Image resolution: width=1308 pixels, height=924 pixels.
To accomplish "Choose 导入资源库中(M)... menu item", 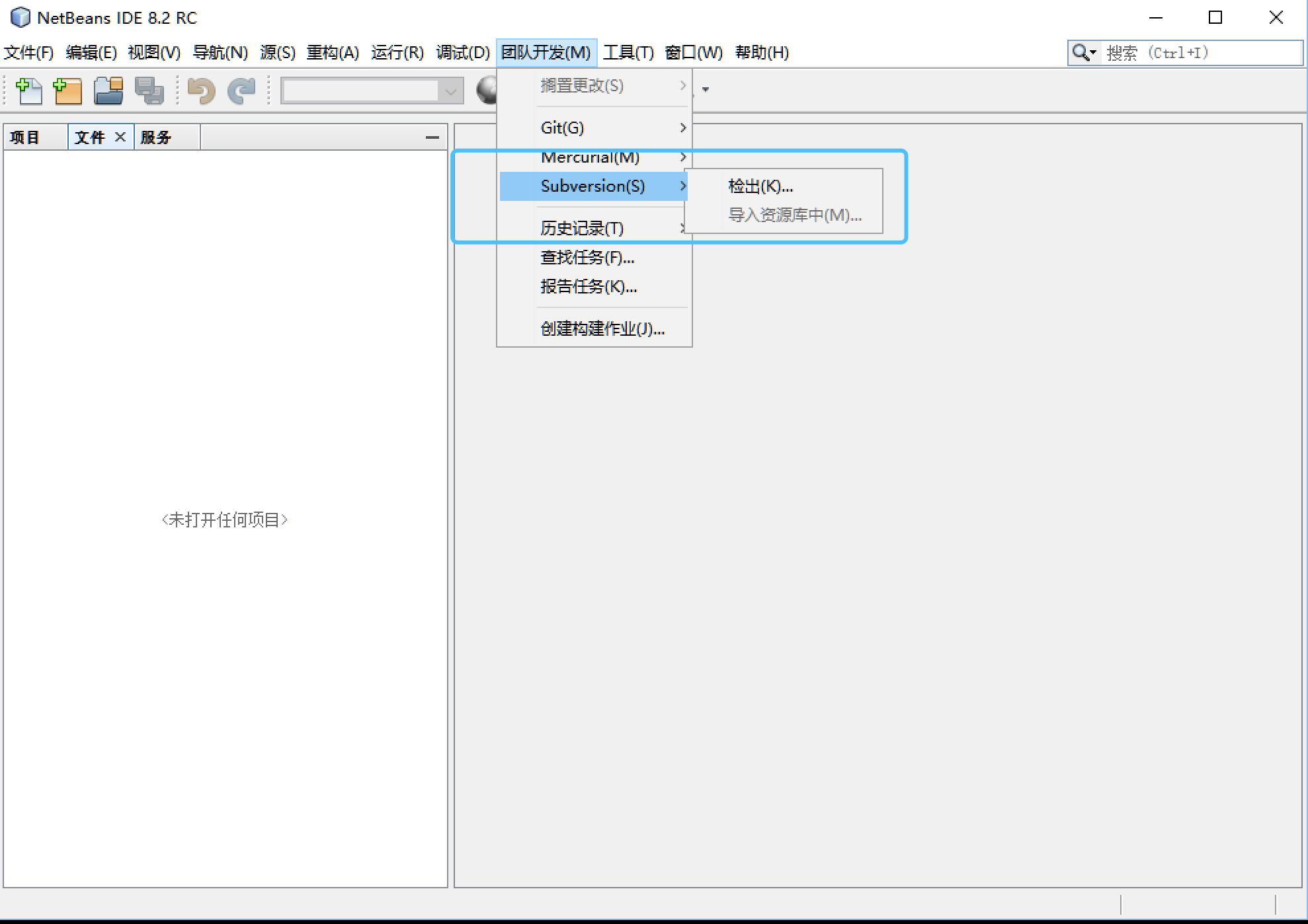I will coord(784,215).
